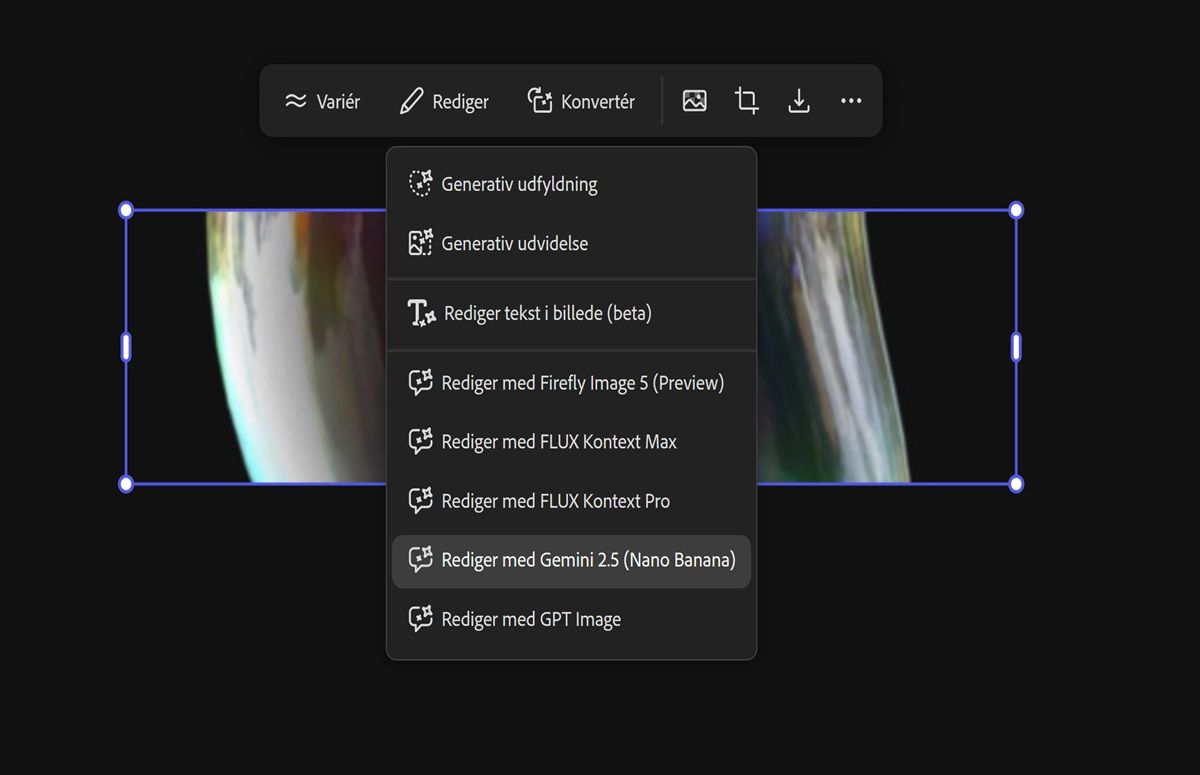Click the Konvertér toolbar button

coord(581,101)
